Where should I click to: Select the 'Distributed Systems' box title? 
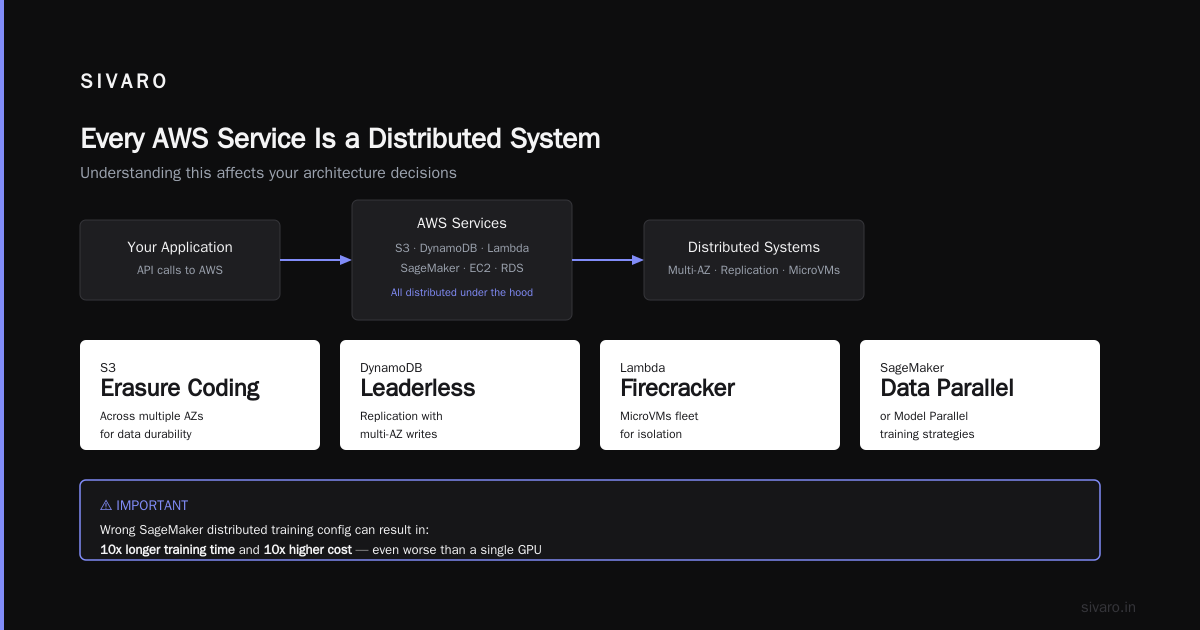754,247
